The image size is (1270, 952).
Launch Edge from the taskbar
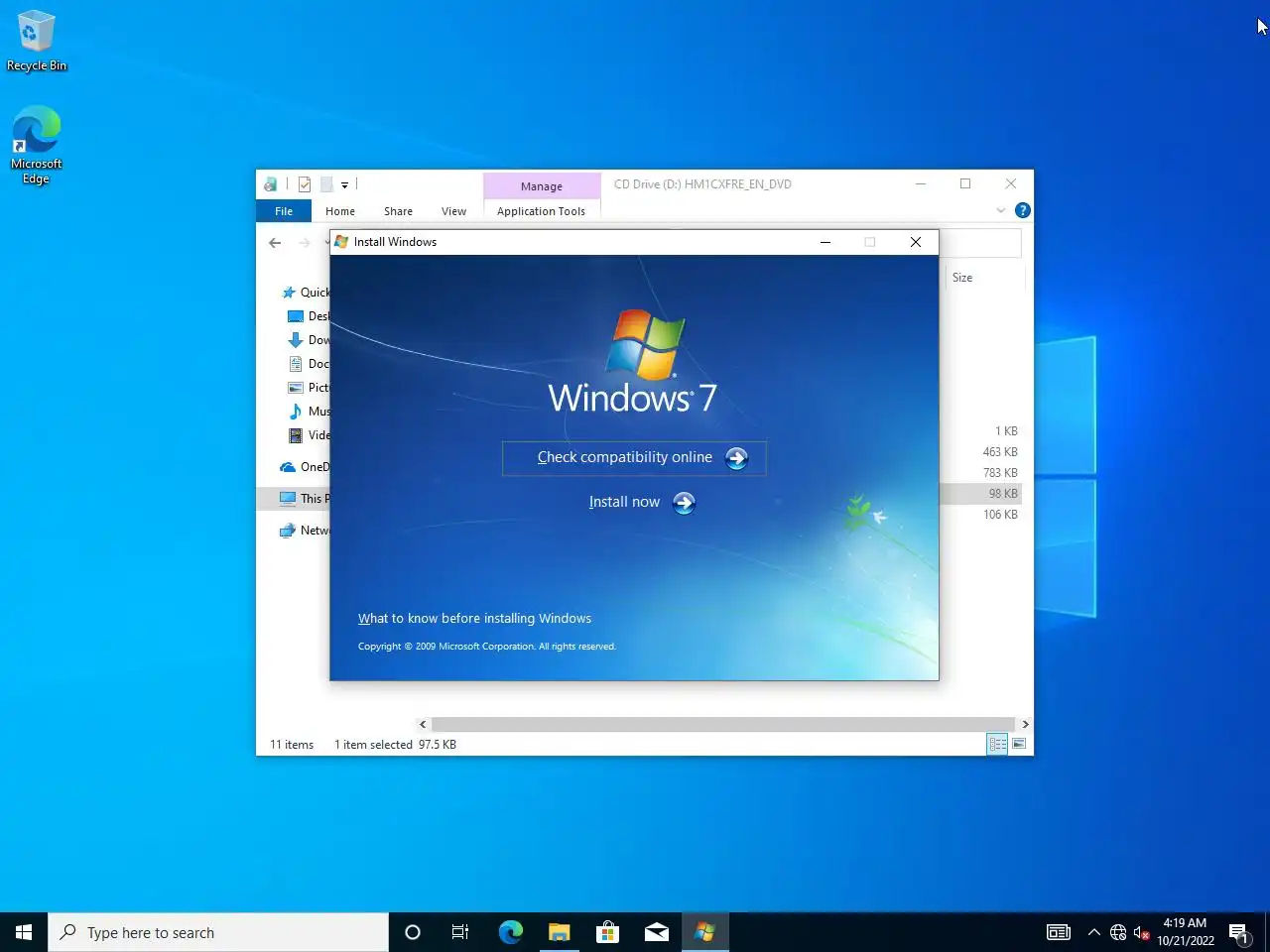[510, 932]
